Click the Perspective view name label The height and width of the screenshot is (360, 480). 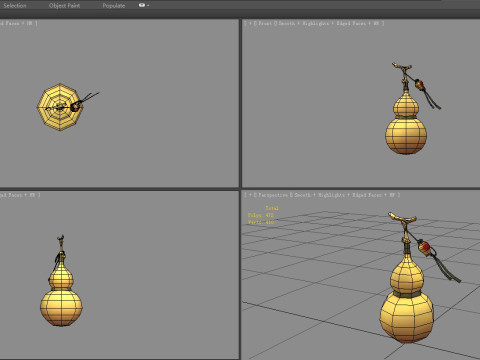pos(273,195)
